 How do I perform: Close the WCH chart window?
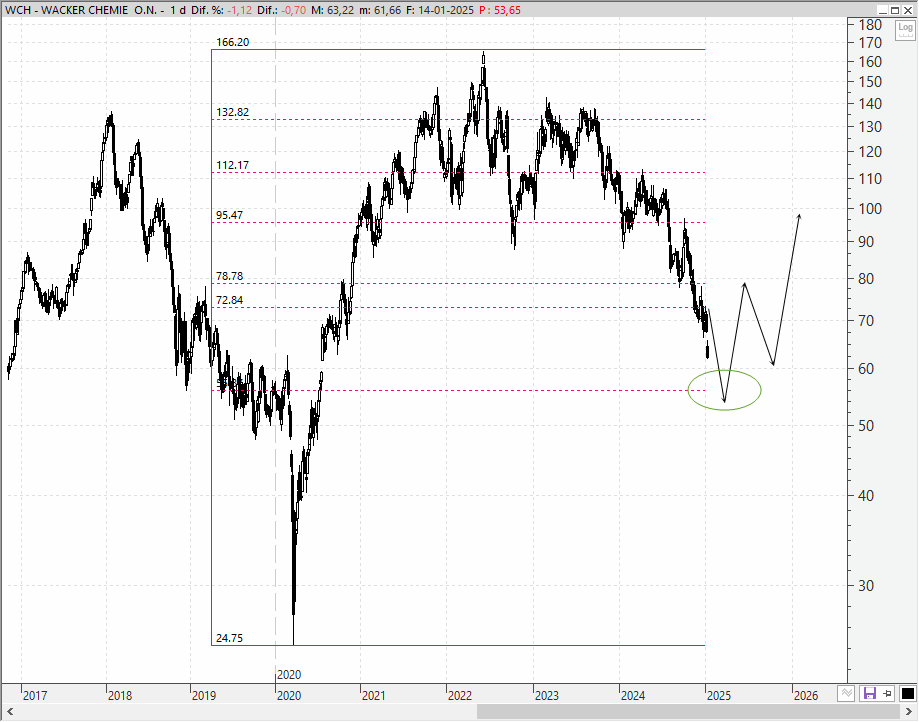pos(907,10)
